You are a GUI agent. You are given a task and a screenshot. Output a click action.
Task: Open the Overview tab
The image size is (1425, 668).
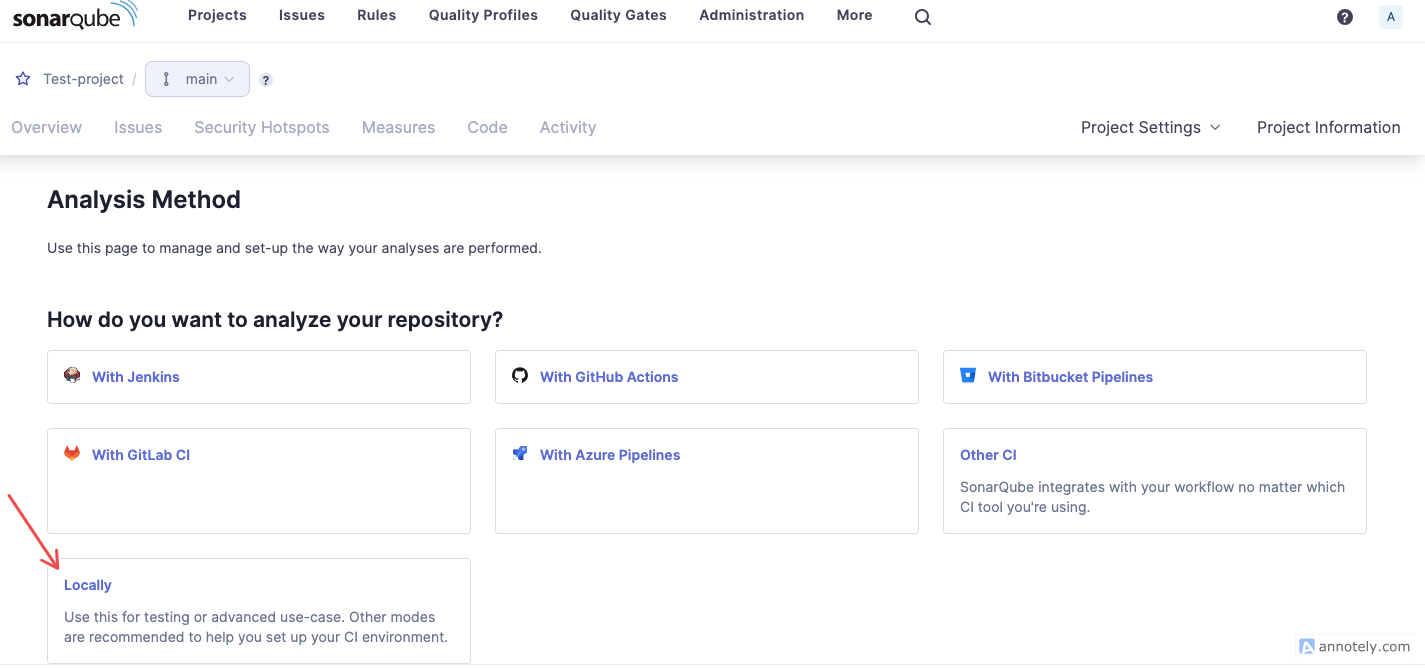[46, 127]
